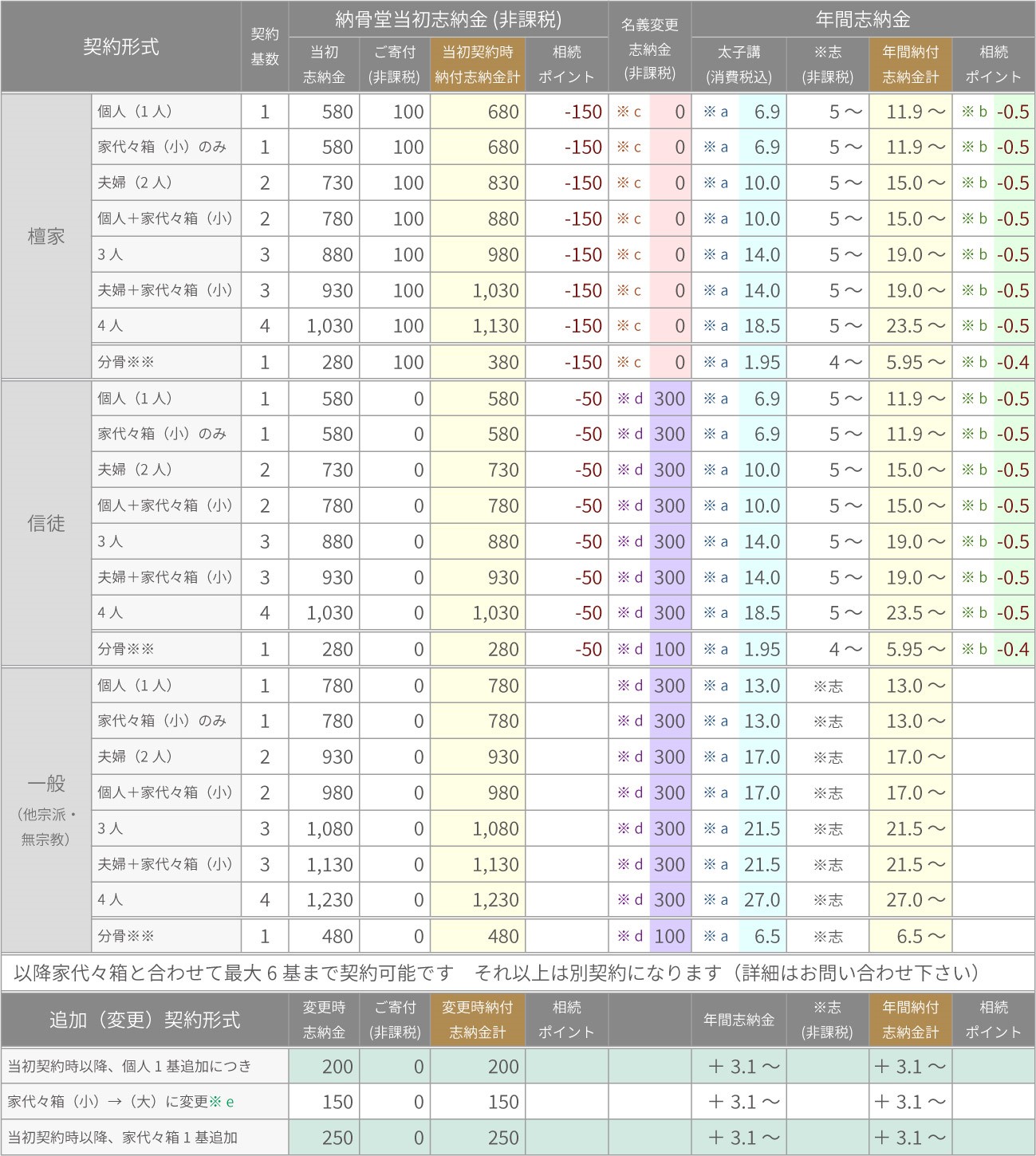Select ※志 cell in 一般 夫婦 row

tap(828, 757)
